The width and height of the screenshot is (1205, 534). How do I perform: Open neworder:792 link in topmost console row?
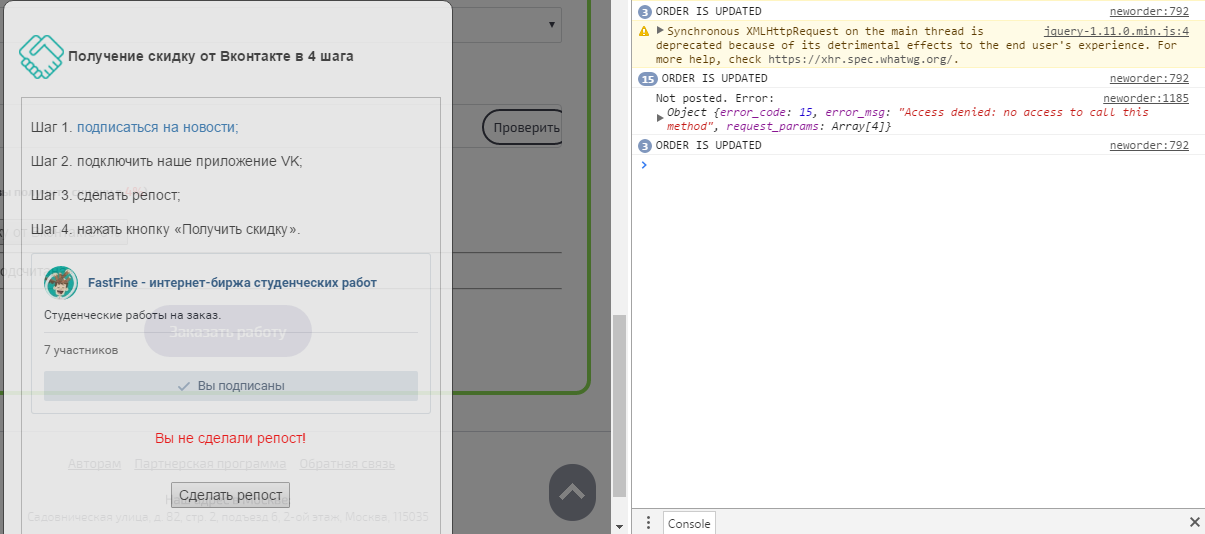pyautogui.click(x=1149, y=12)
